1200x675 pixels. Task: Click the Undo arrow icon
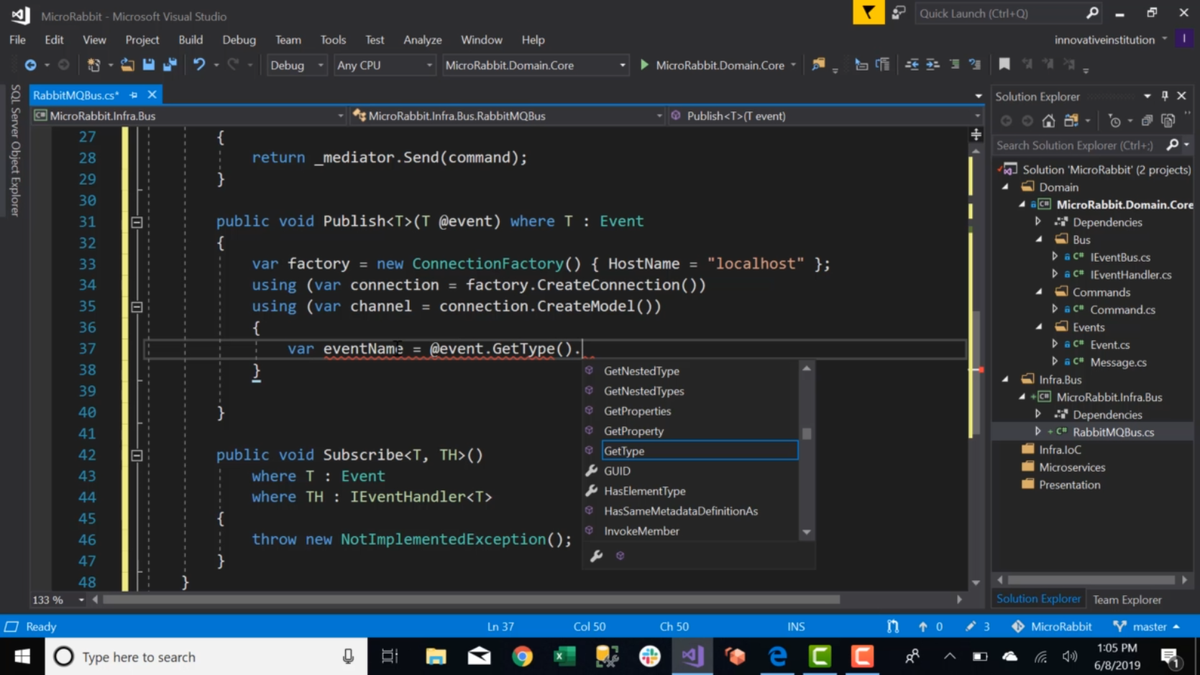click(199, 65)
